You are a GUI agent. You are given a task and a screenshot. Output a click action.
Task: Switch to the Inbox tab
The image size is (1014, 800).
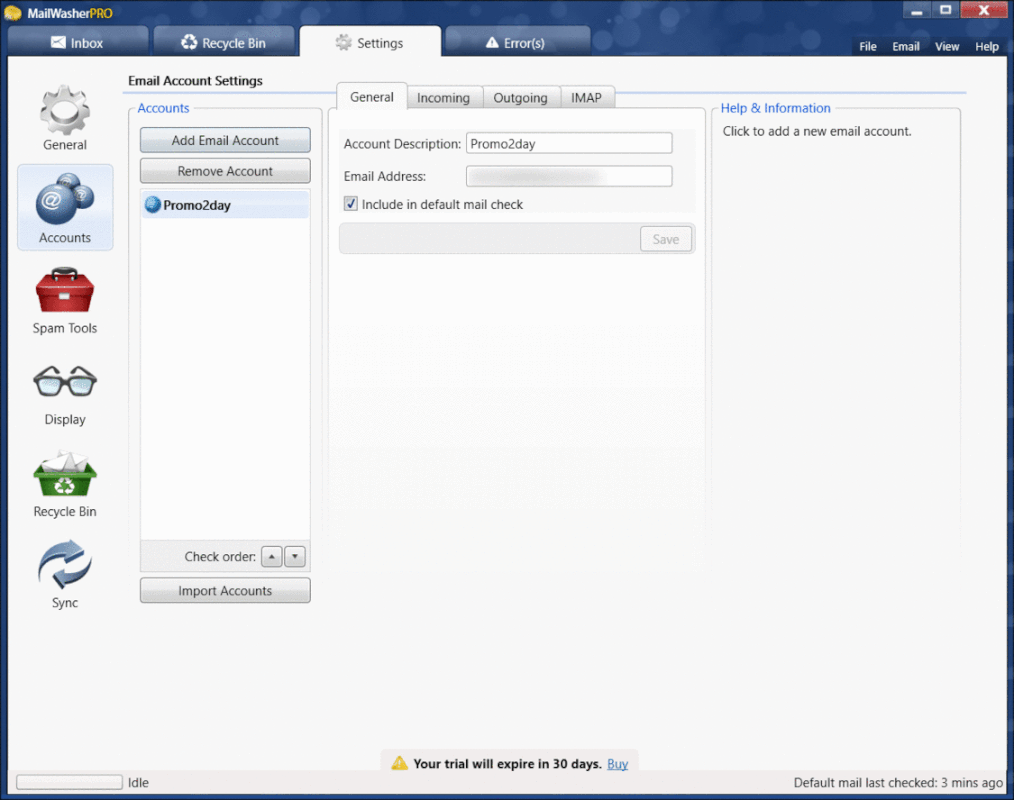tap(78, 43)
